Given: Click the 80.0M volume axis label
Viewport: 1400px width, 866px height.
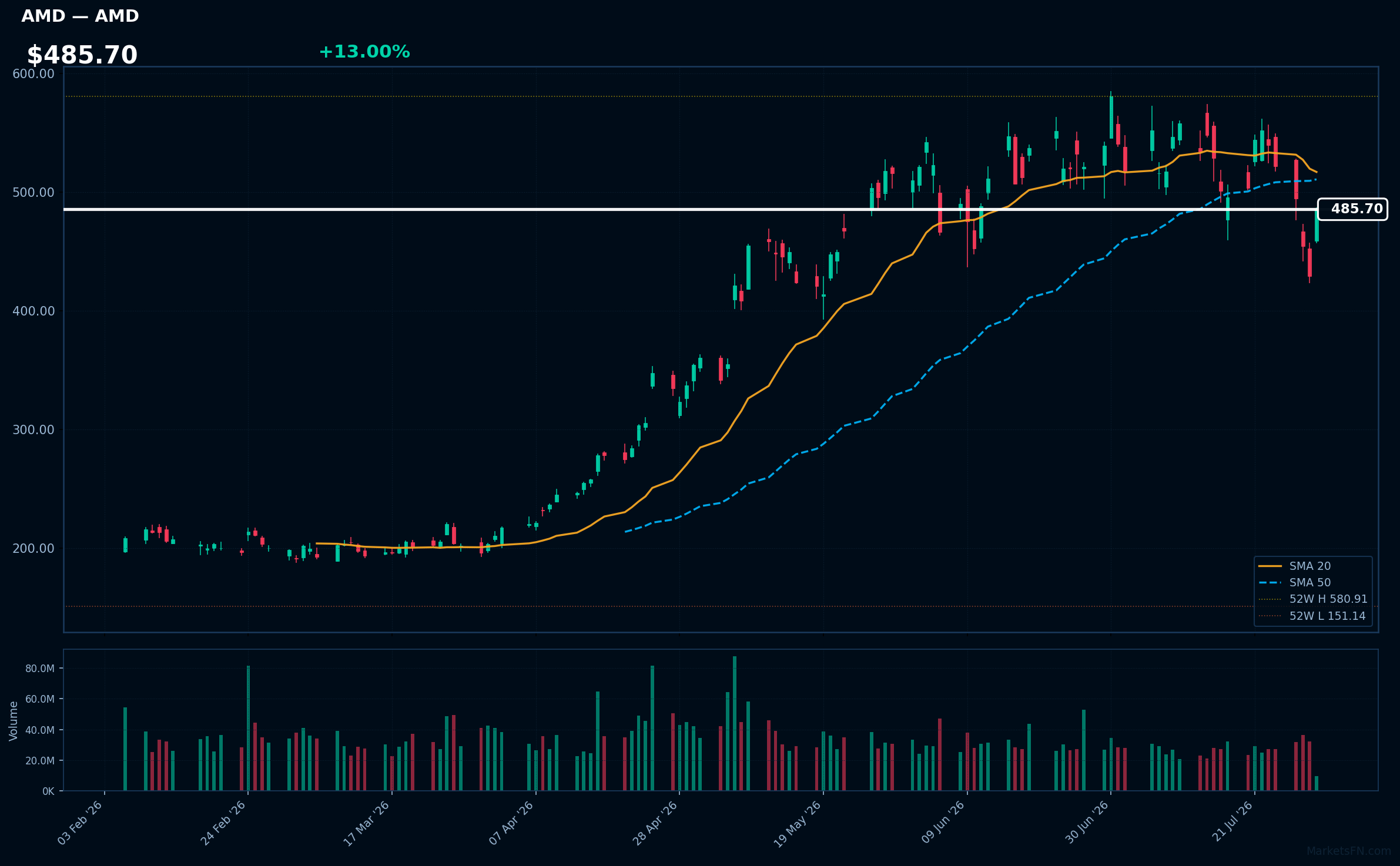Looking at the screenshot, I should pyautogui.click(x=40, y=669).
